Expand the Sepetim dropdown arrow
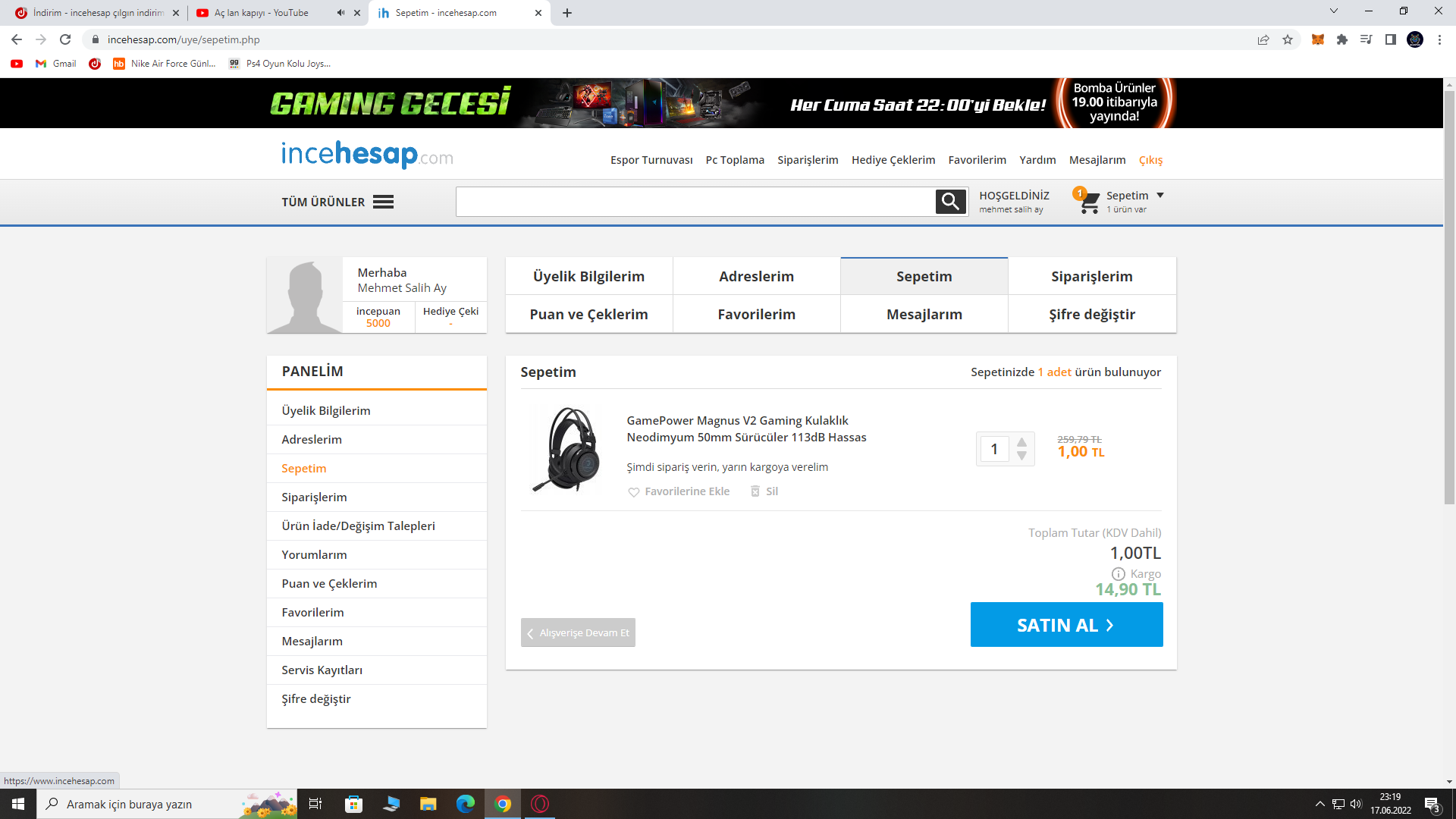Viewport: 1456px width, 819px height. click(1160, 196)
